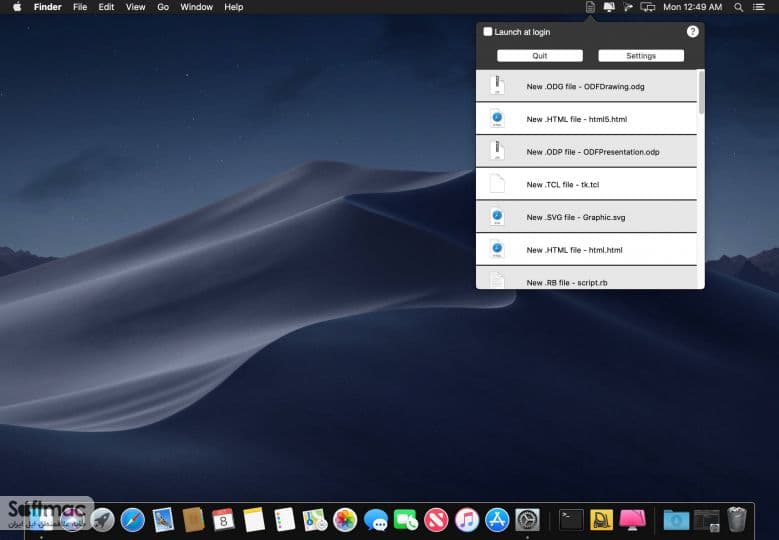779x540 pixels.
Task: Open the View menu
Action: (135, 7)
